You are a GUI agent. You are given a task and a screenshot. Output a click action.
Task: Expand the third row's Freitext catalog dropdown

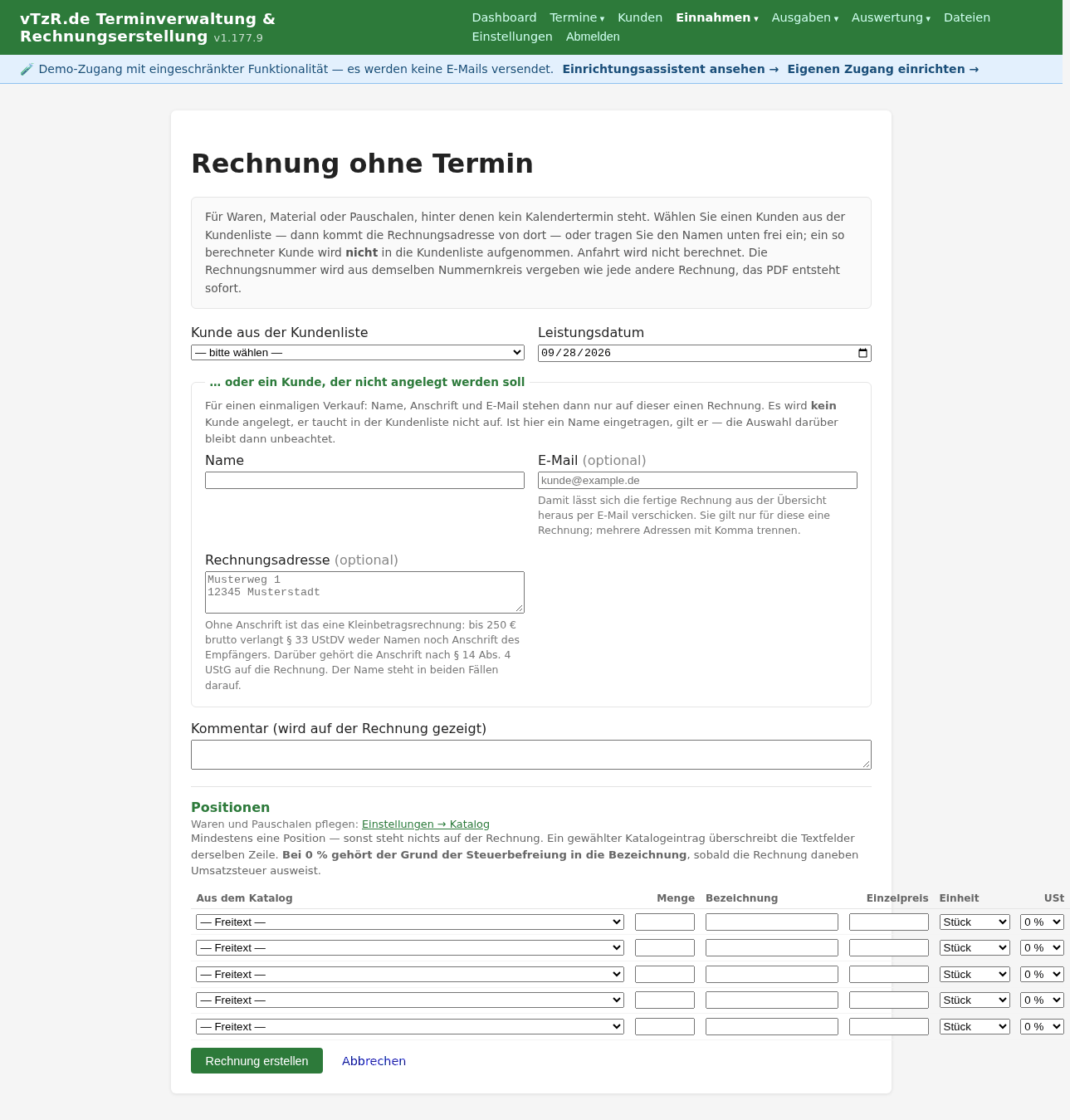pyautogui.click(x=410, y=975)
